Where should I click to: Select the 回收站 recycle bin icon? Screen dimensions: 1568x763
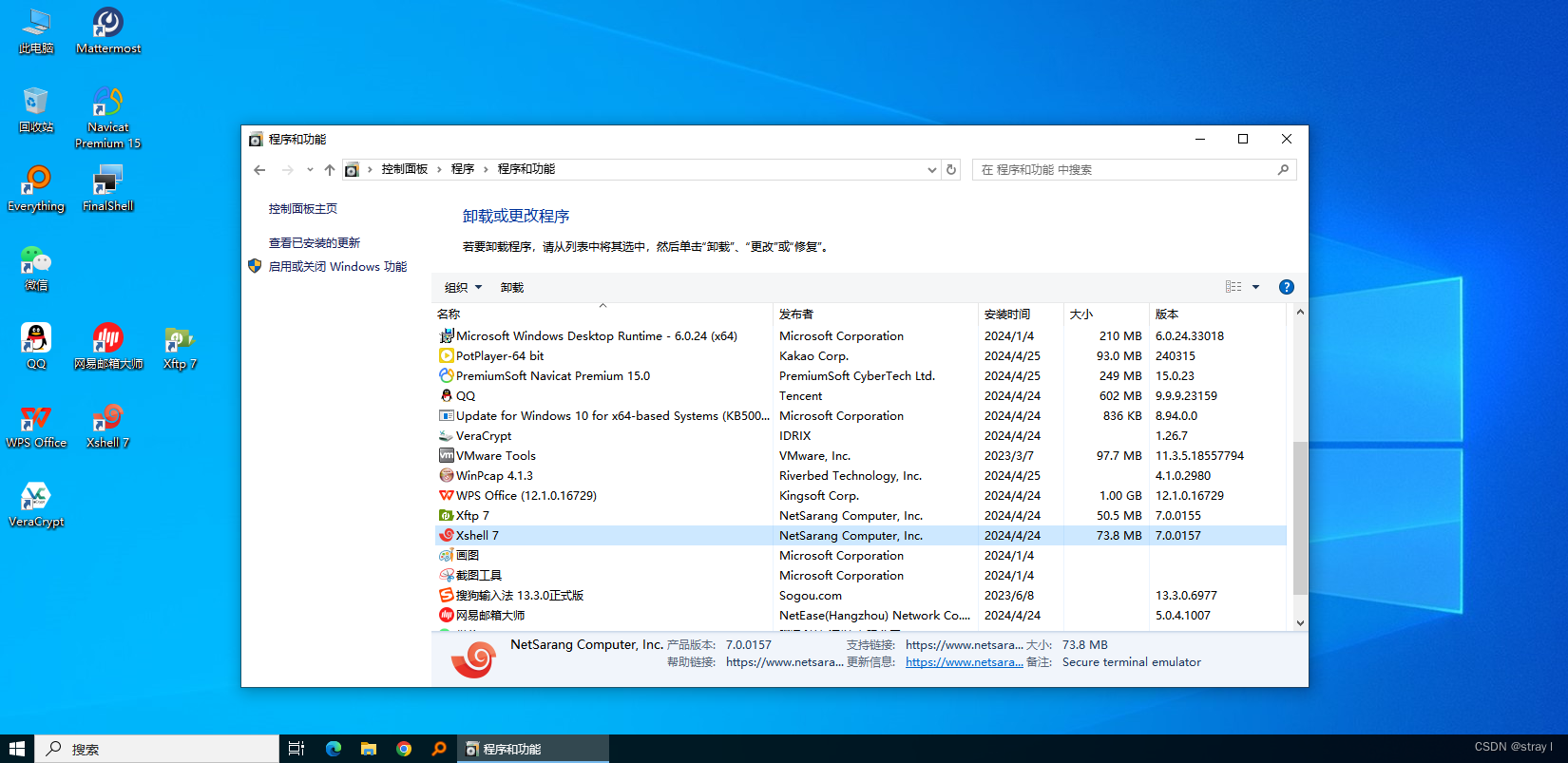[x=36, y=109]
